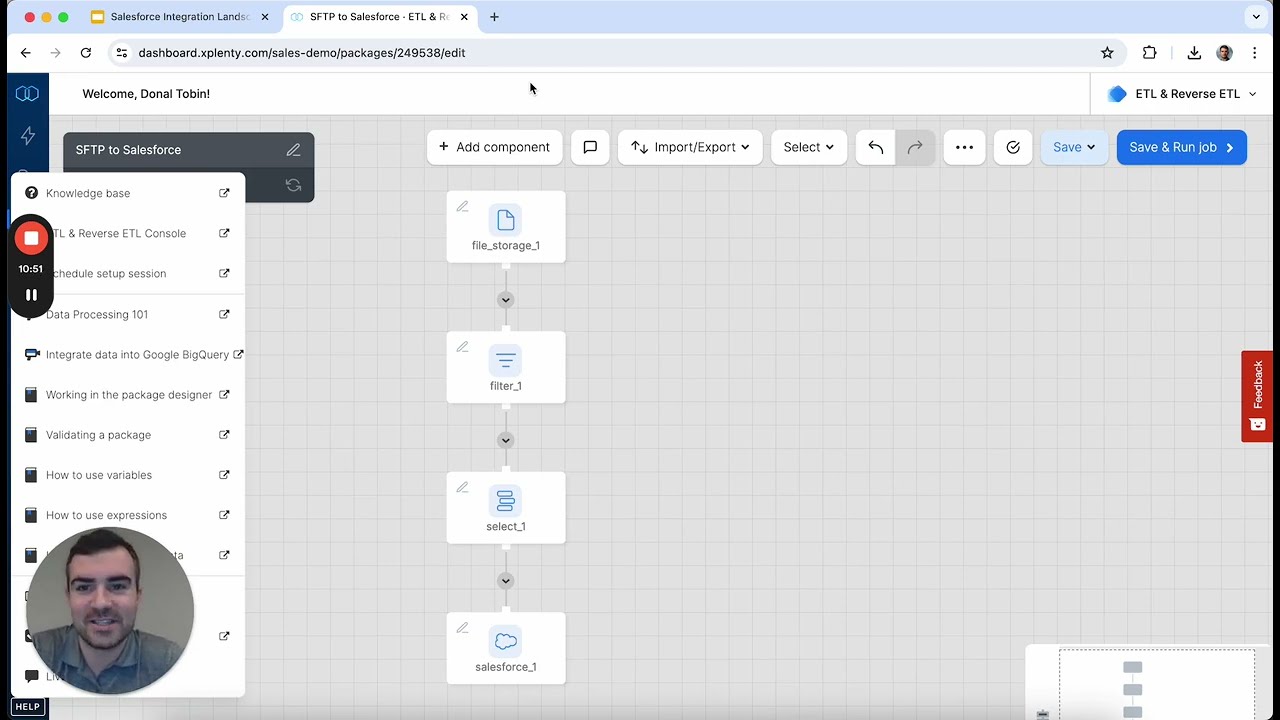Screen dimensions: 1280x720
Task: Expand connector arrow below select_1
Action: pyautogui.click(x=506, y=581)
